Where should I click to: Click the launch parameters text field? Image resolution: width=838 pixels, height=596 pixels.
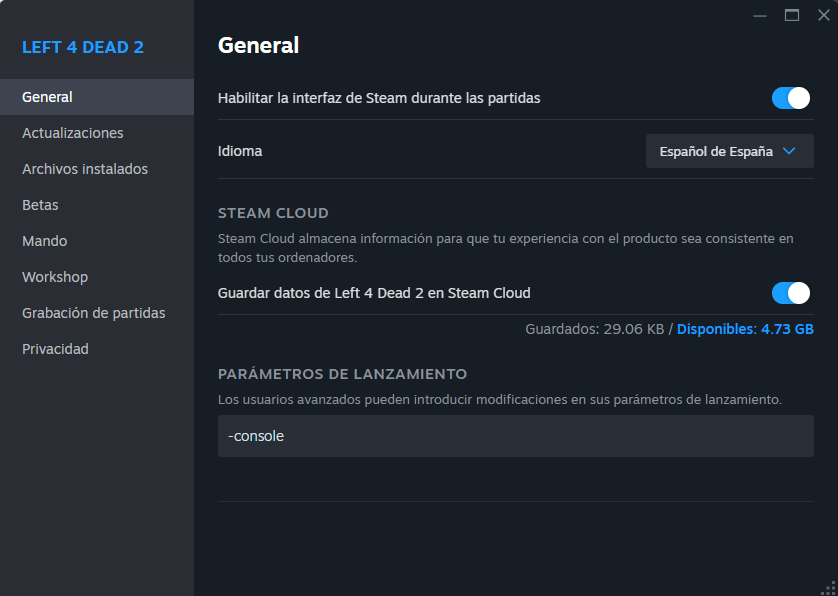(x=515, y=436)
